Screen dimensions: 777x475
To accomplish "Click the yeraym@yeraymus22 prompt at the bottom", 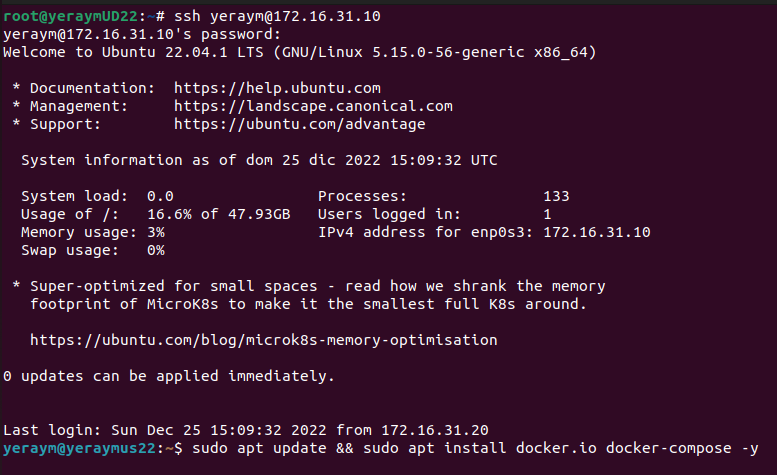I will (x=79, y=448).
